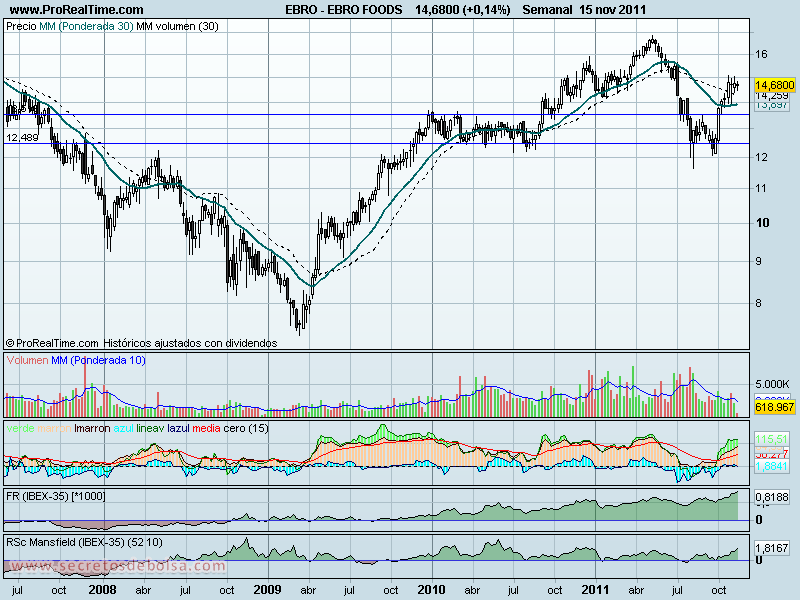Click the 13,897 moving average value tag
Image resolution: width=800 pixels, height=600 pixels.
coord(772,105)
